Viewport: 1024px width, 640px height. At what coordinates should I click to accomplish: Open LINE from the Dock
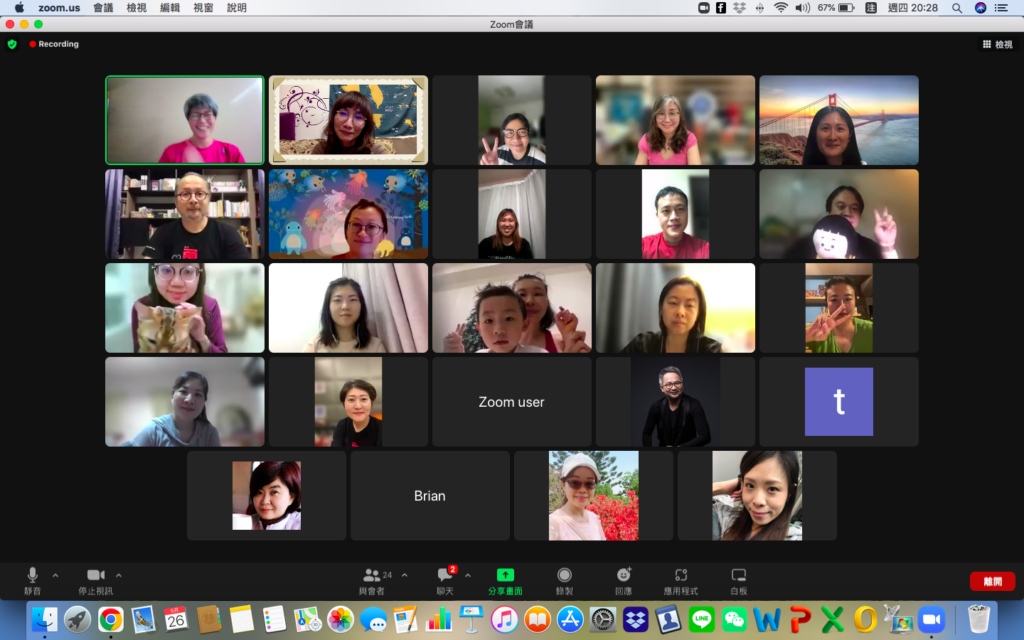coord(701,619)
